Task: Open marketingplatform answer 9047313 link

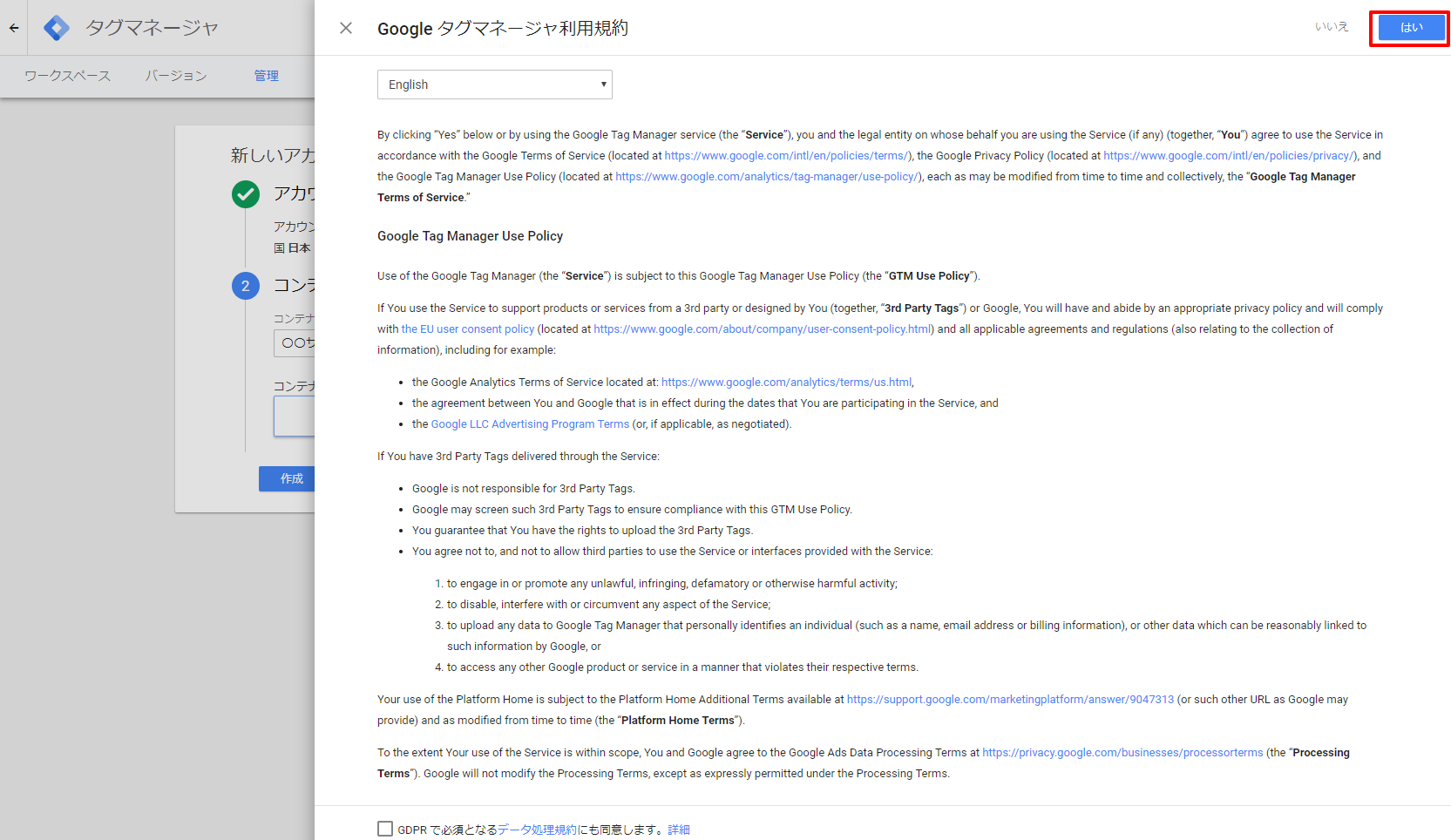Action: [1010, 700]
